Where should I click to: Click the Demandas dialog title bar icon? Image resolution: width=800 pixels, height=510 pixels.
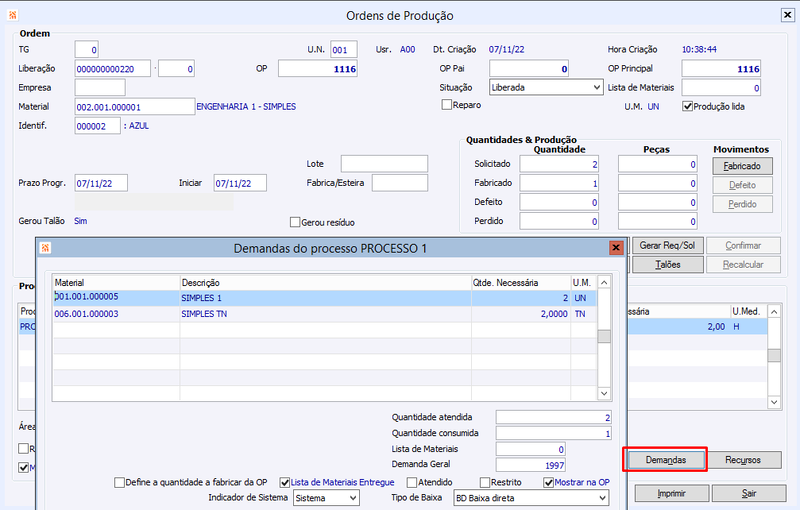click(x=45, y=248)
